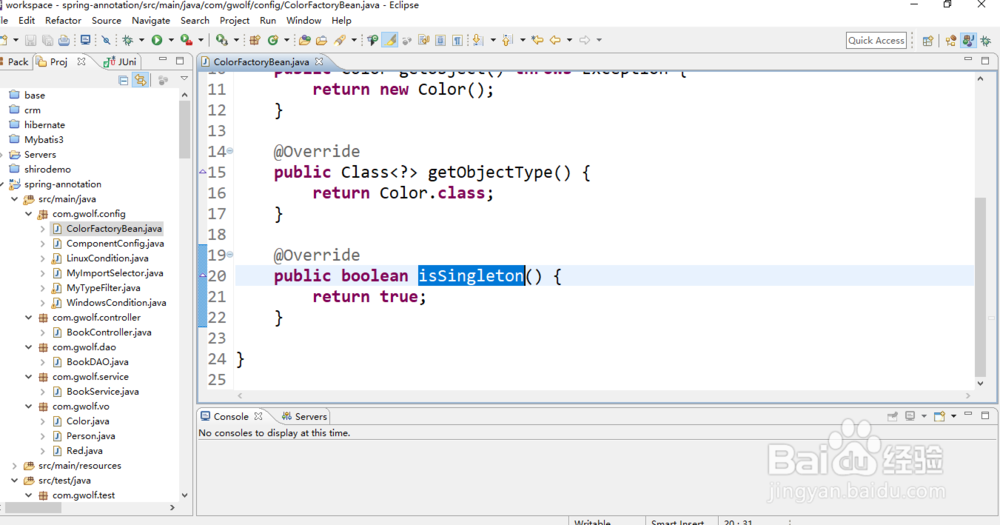
Task: Toggle Show Whitespace Characters pilcrow button
Action: (x=457, y=40)
